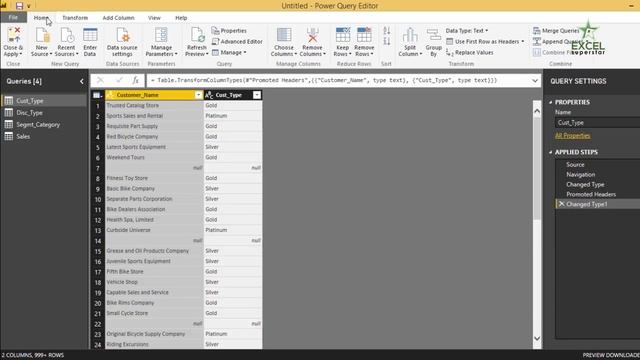Delete the Changed Type1 step via X icon
The width and height of the screenshot is (640, 360).
(561, 204)
